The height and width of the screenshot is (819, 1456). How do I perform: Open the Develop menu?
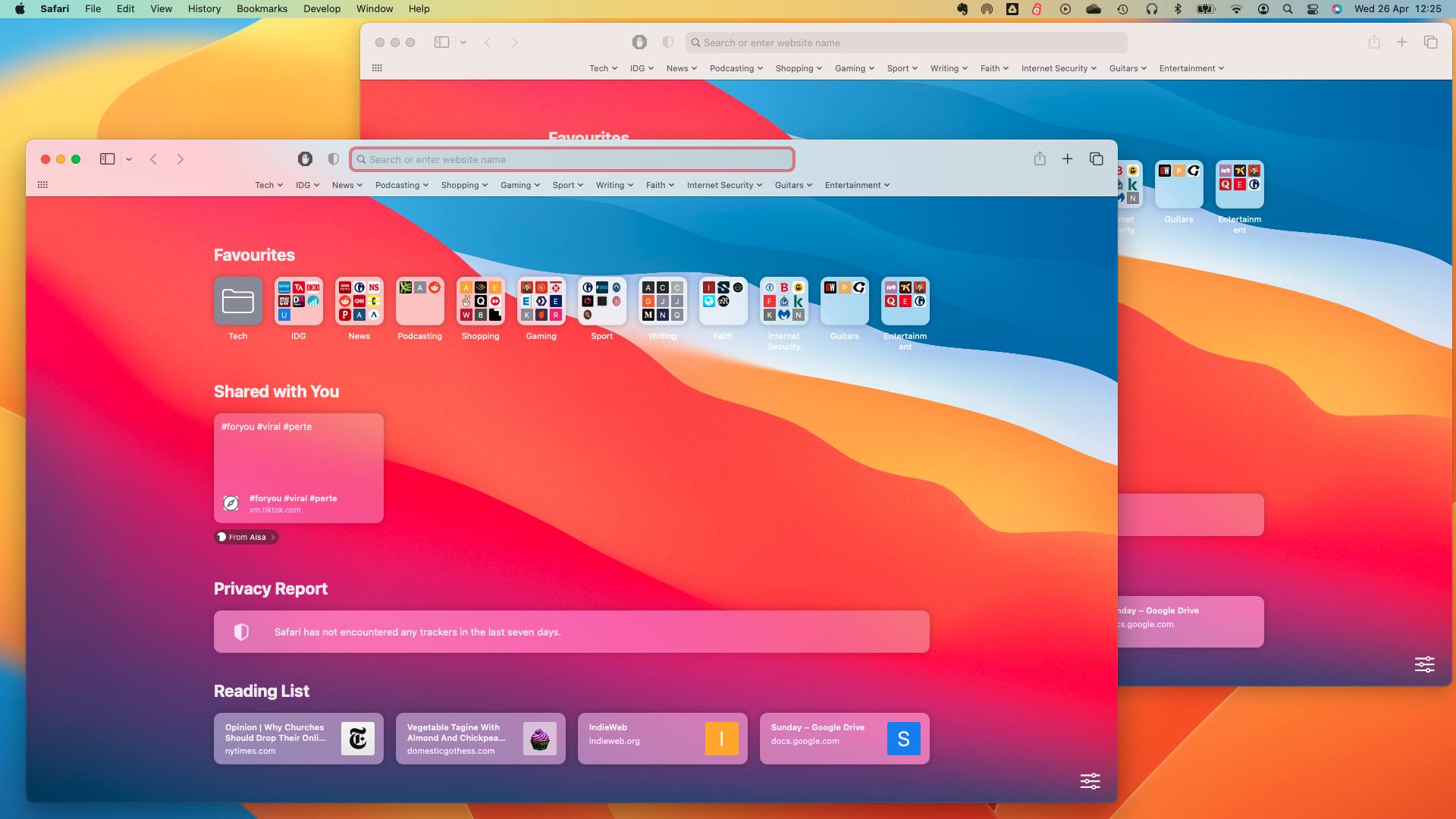(x=322, y=8)
